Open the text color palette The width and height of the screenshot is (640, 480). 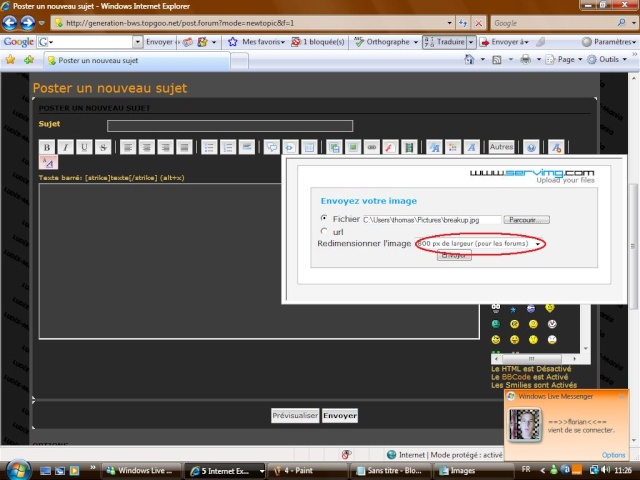(x=453, y=147)
